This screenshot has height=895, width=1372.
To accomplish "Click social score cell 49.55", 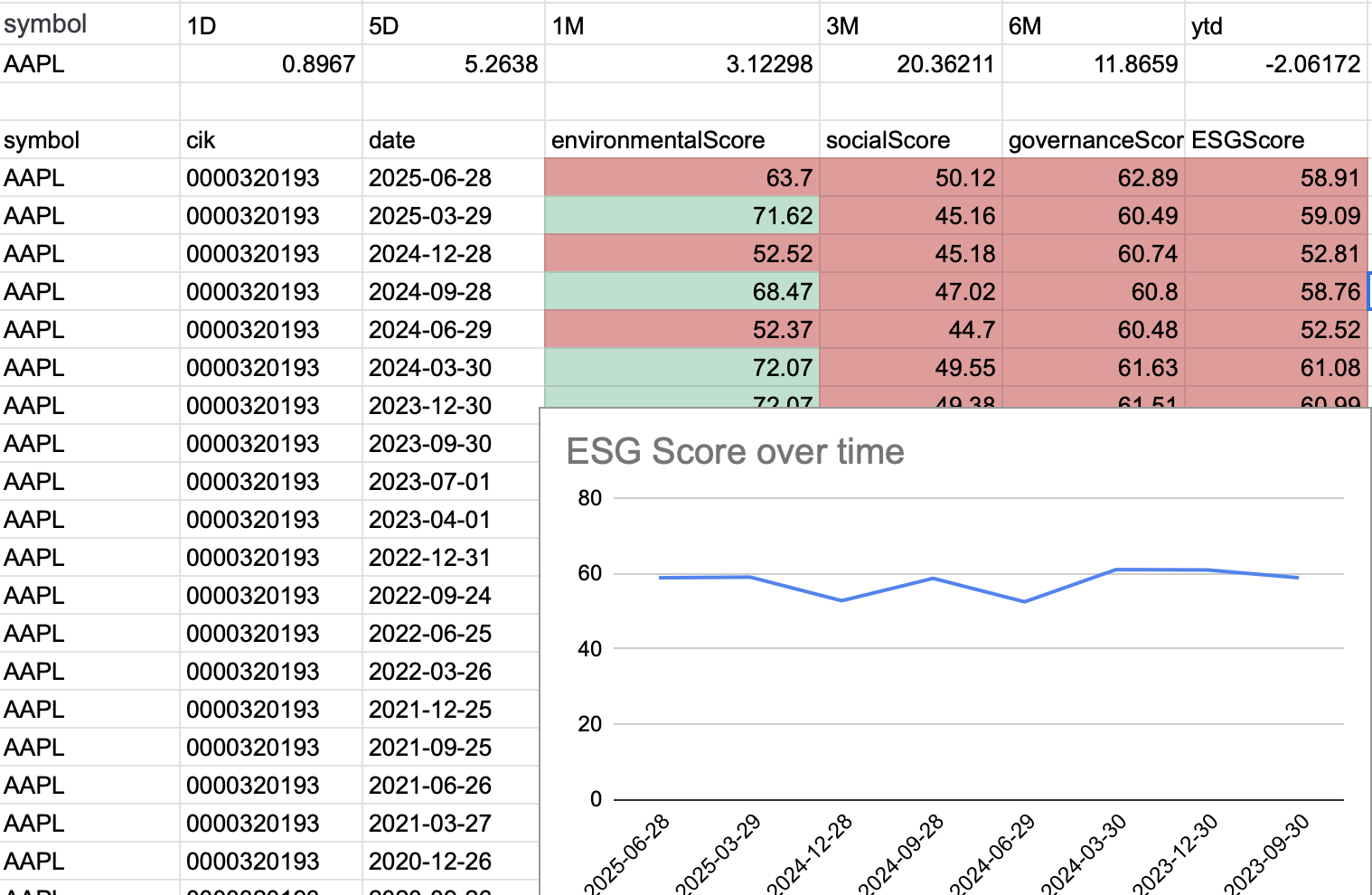I will pos(911,368).
